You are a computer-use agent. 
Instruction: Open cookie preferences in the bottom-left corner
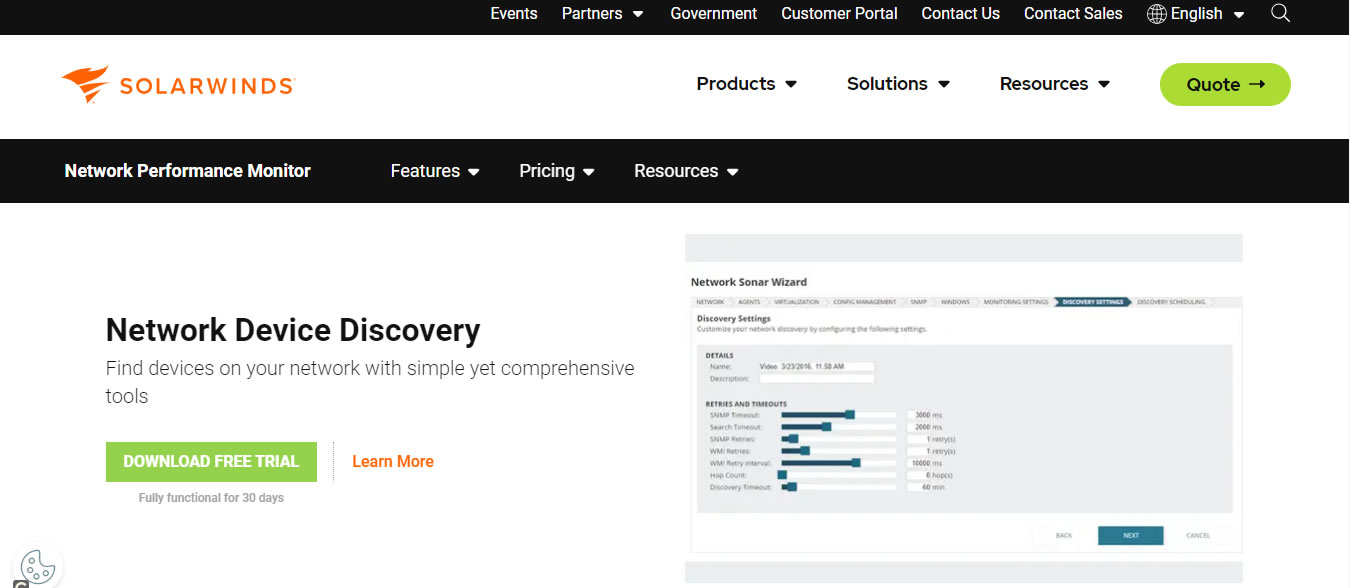[37, 567]
